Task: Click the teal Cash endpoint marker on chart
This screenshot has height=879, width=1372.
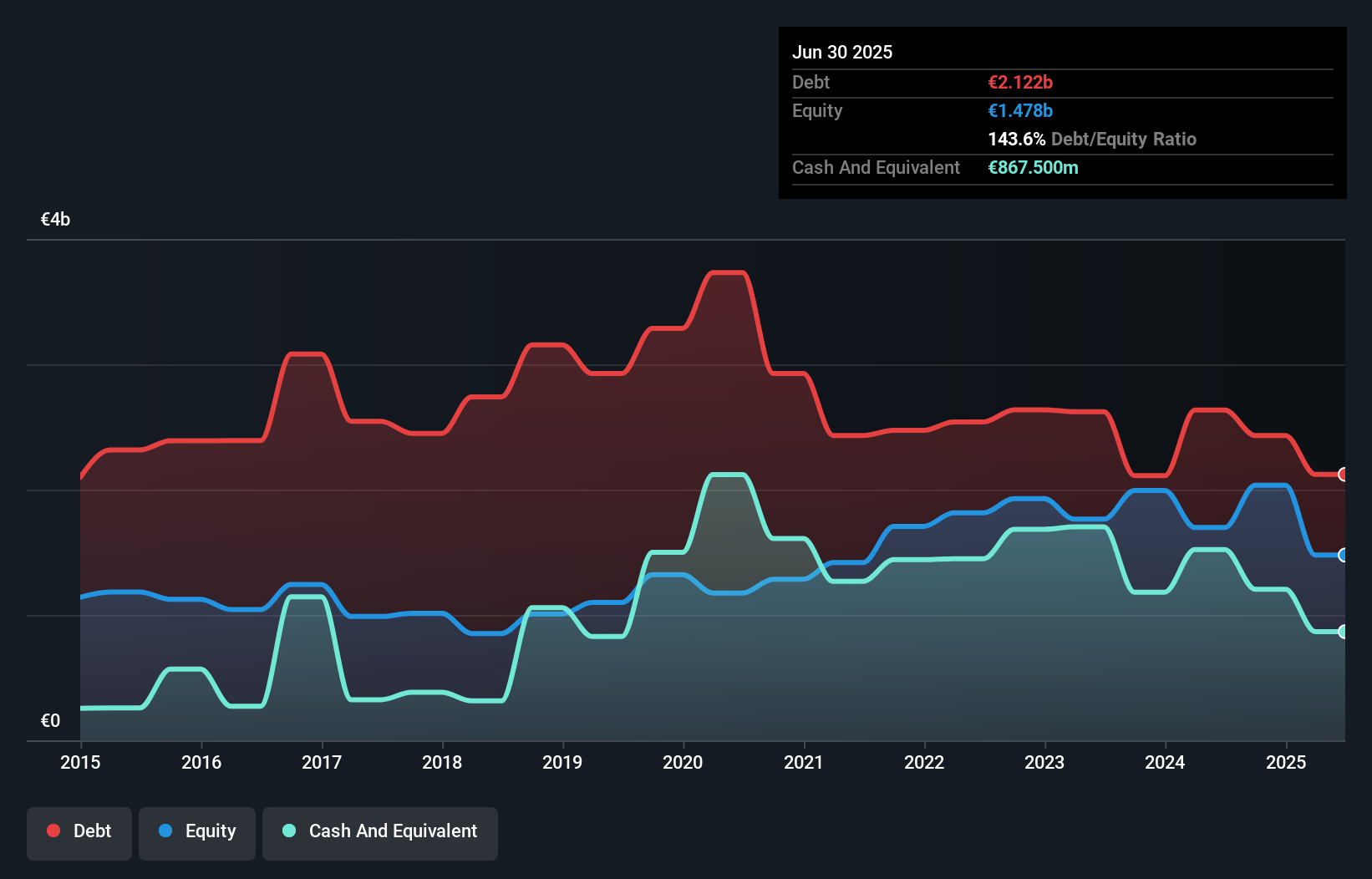Action: pyautogui.click(x=1343, y=633)
